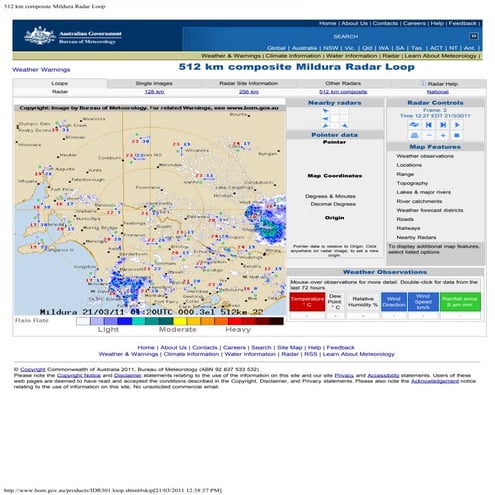
Task: Open NSW state link in header
Action: [x=331, y=48]
